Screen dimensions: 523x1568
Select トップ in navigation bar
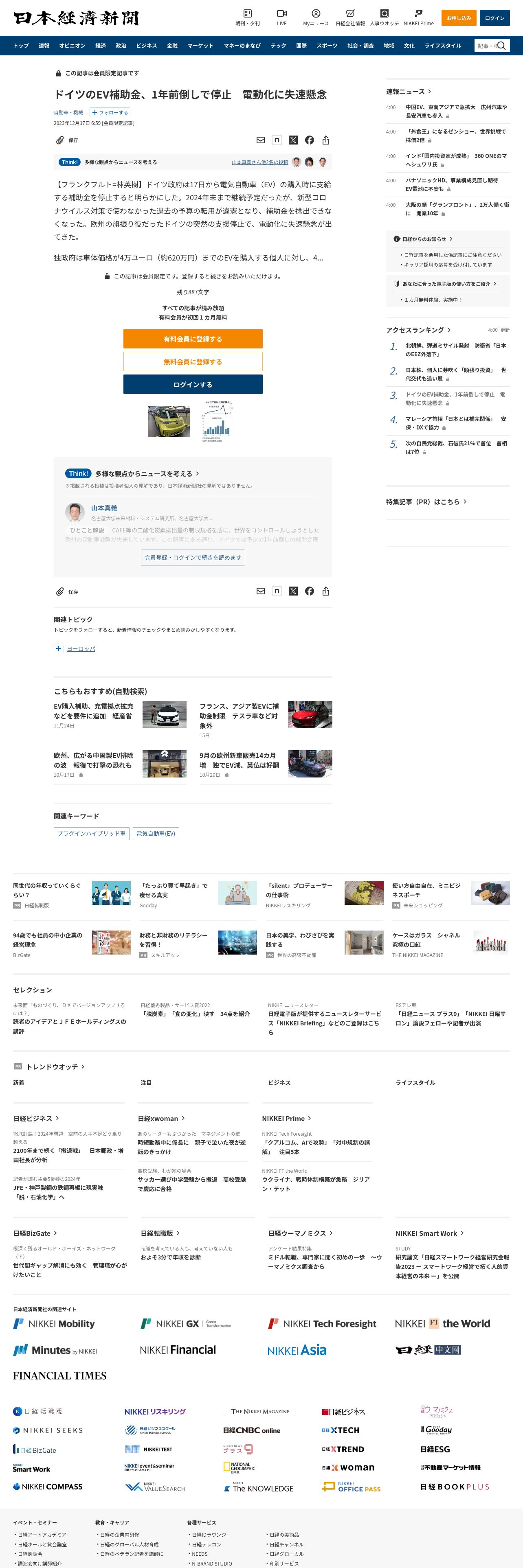click(x=21, y=46)
